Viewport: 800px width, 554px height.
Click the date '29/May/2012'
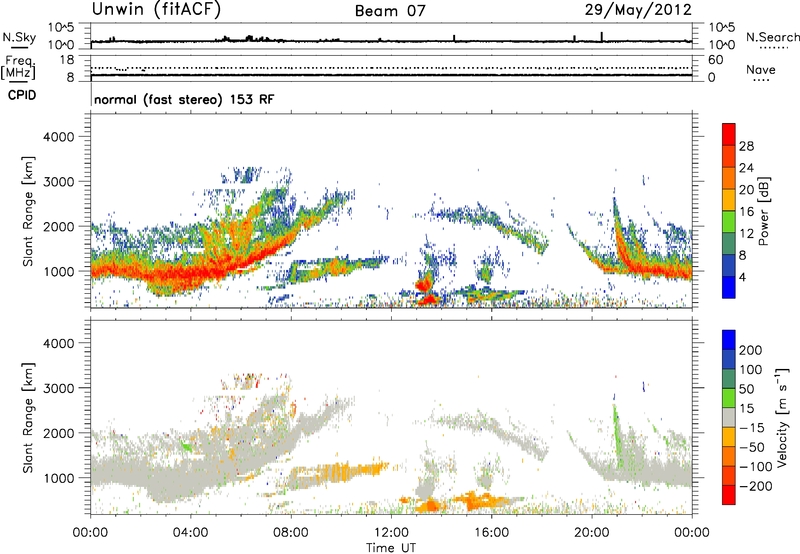tap(638, 10)
